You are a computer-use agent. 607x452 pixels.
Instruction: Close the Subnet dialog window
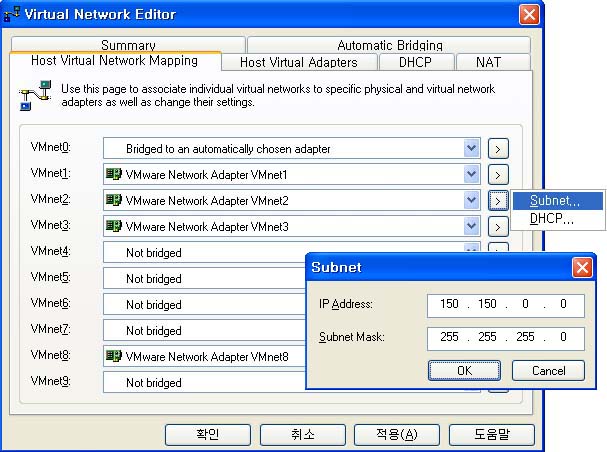point(582,267)
